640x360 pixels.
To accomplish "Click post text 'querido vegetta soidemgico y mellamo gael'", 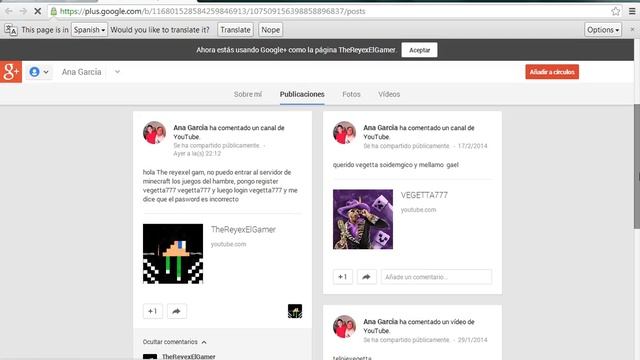I will [396, 165].
